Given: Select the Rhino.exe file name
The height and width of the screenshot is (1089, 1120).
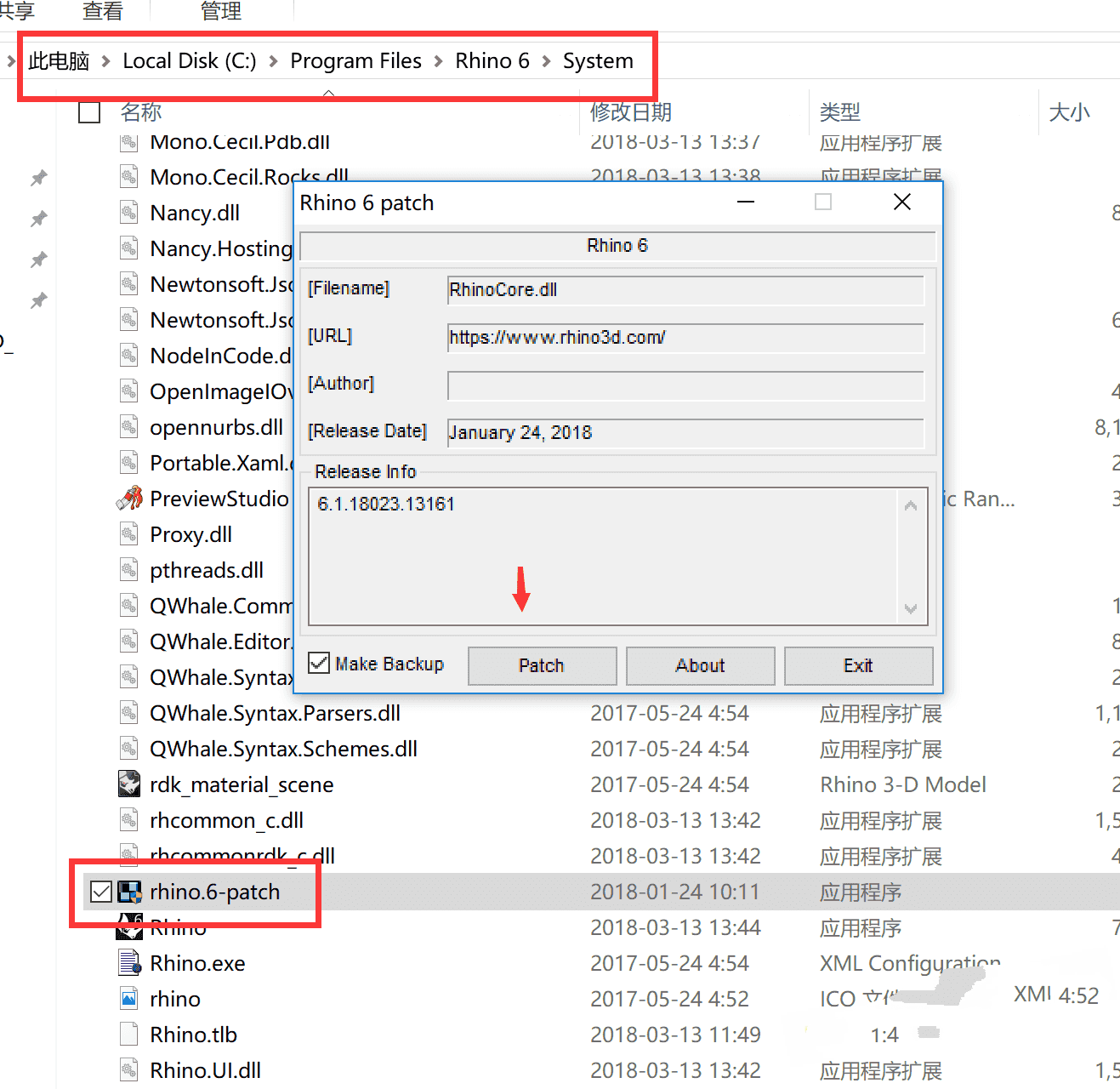Looking at the screenshot, I should [x=197, y=963].
